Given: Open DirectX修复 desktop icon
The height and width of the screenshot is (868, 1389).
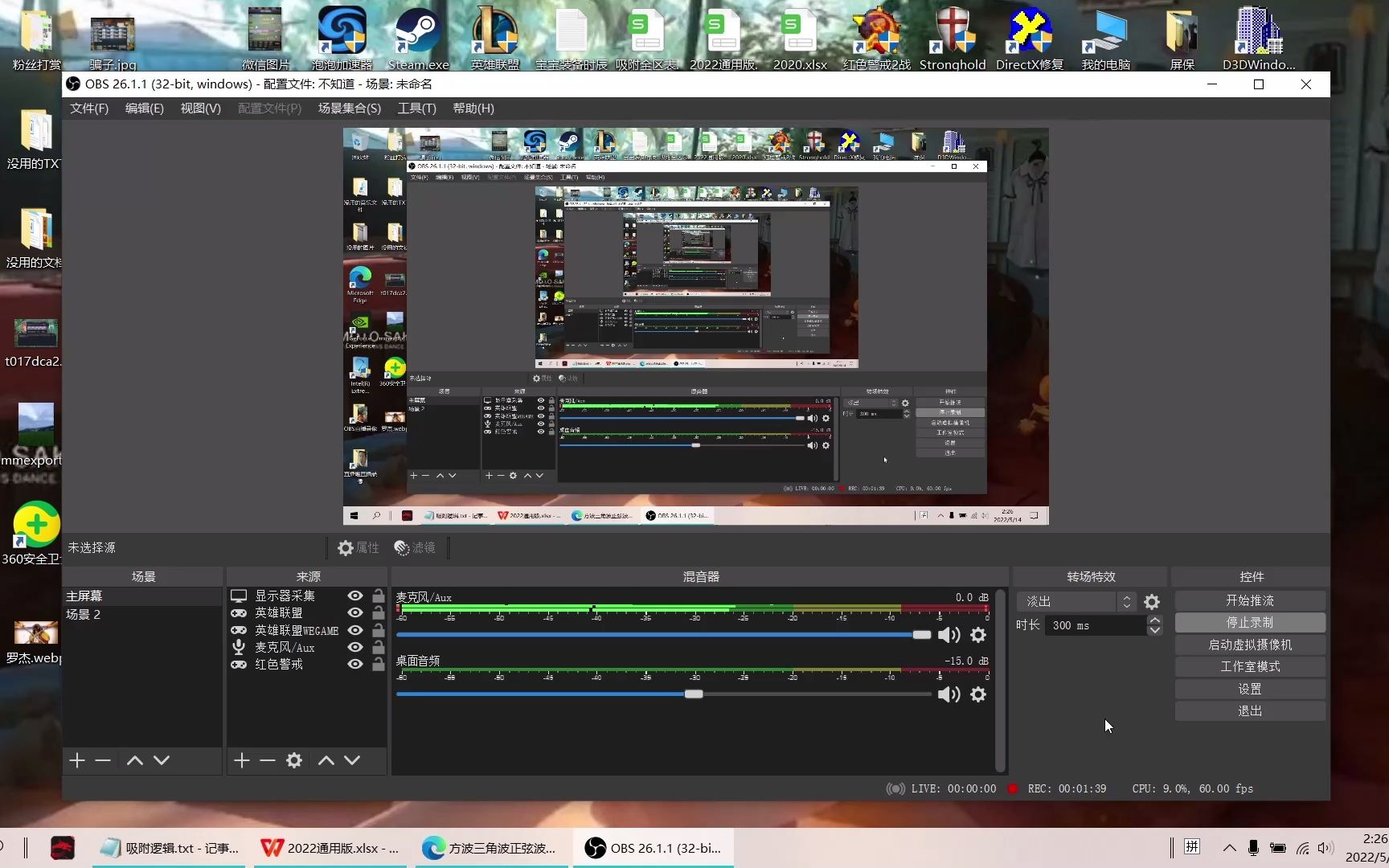Looking at the screenshot, I should tap(1030, 39).
